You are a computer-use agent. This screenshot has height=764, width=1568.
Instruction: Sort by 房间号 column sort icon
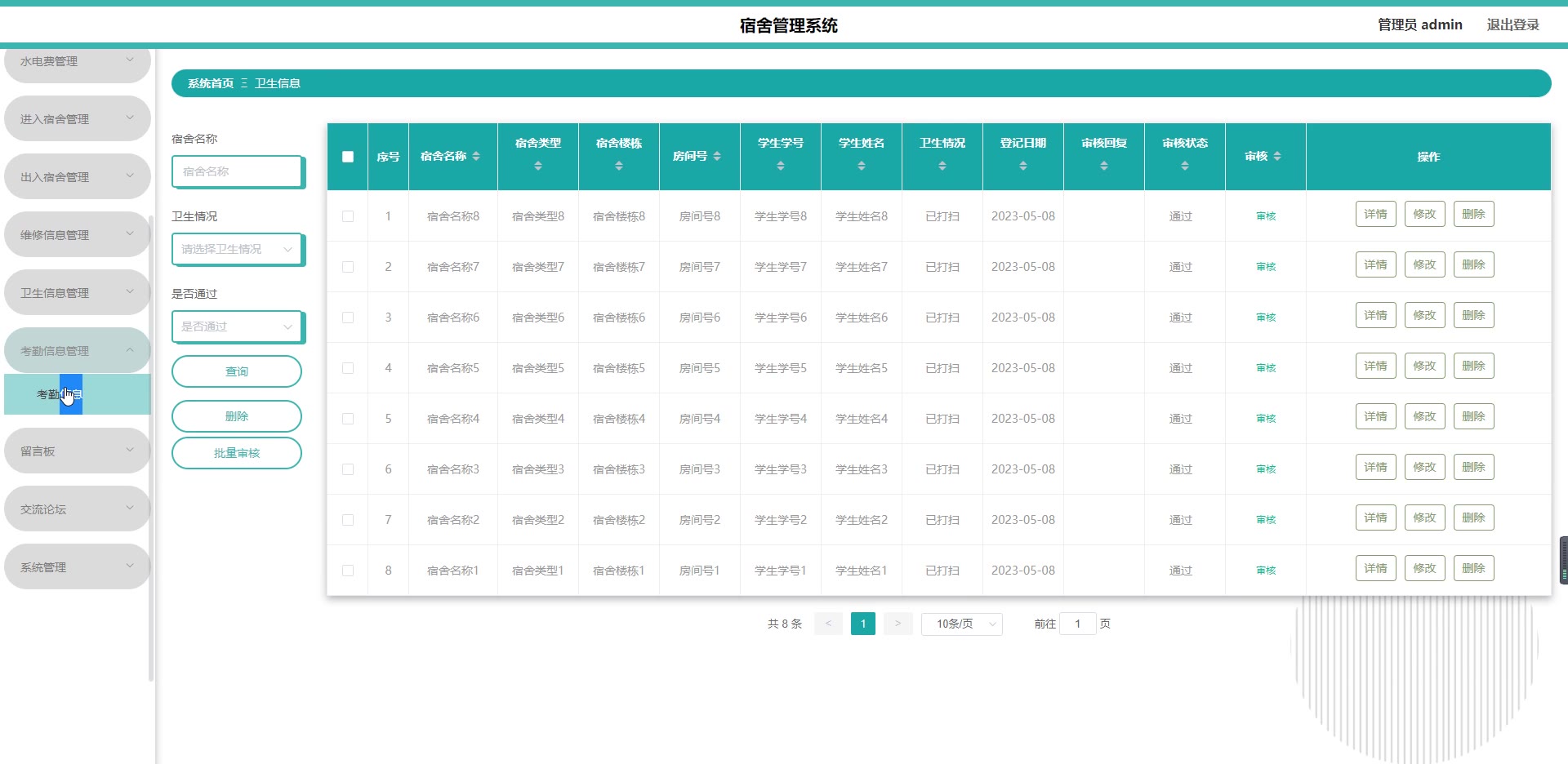click(x=717, y=157)
